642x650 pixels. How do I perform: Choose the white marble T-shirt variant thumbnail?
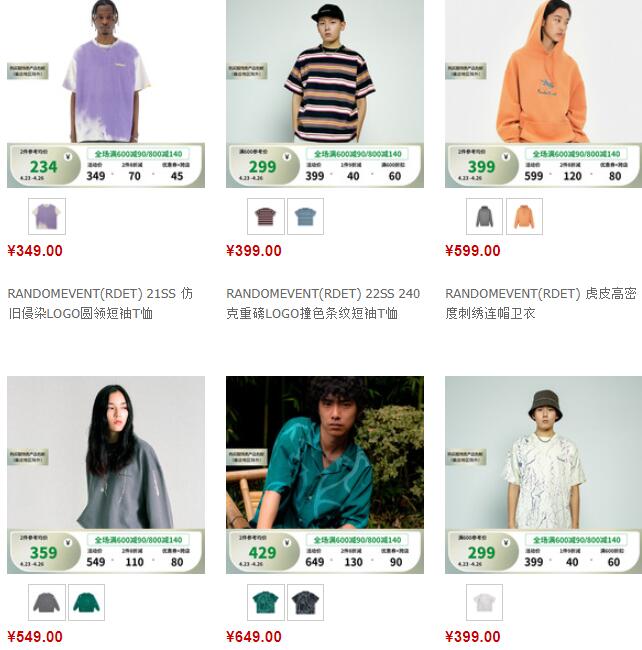485,602
